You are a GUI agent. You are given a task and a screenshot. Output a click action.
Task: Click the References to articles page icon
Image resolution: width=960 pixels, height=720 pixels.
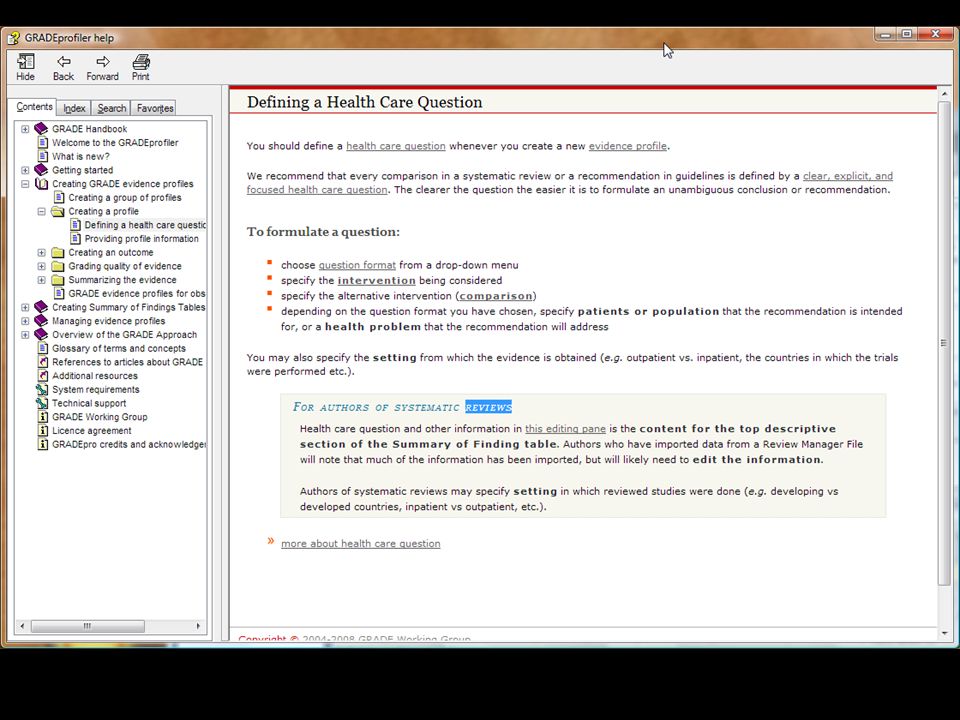[43, 362]
